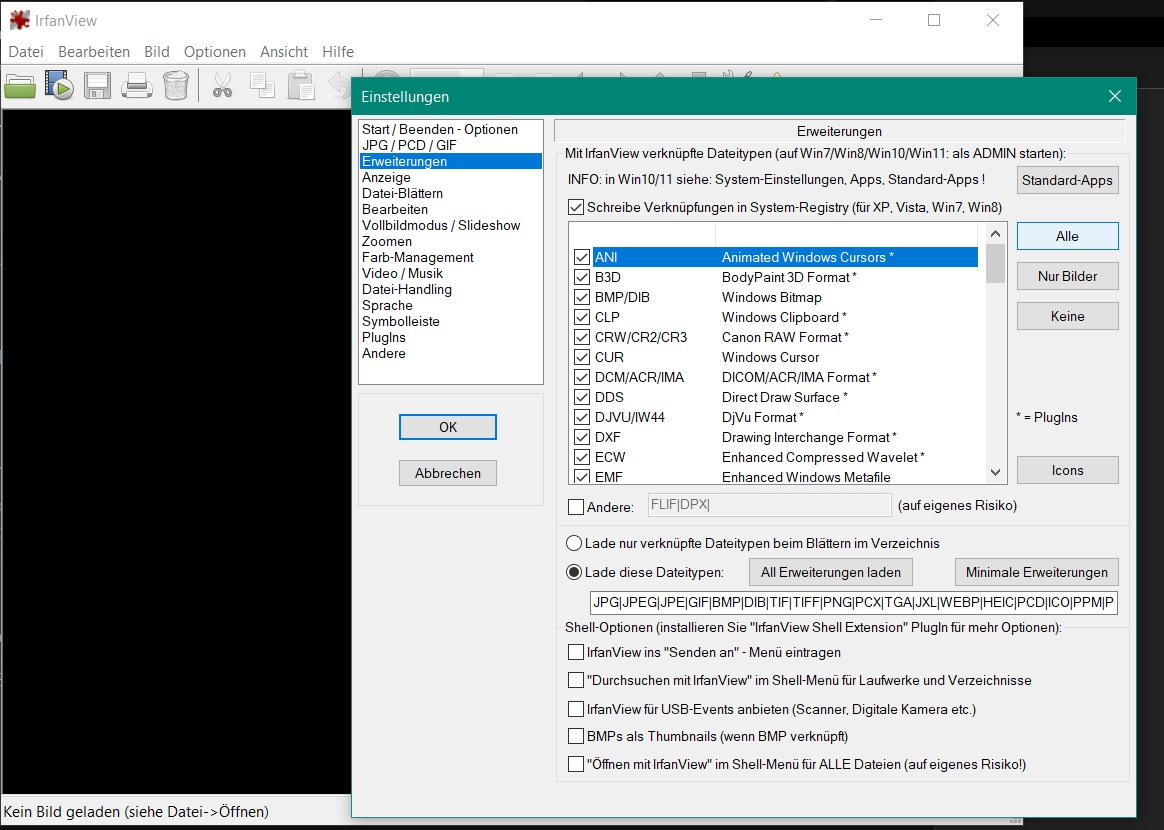1164x830 pixels.
Task: Click 'All Erweiterungen laden'
Action: click(x=830, y=571)
